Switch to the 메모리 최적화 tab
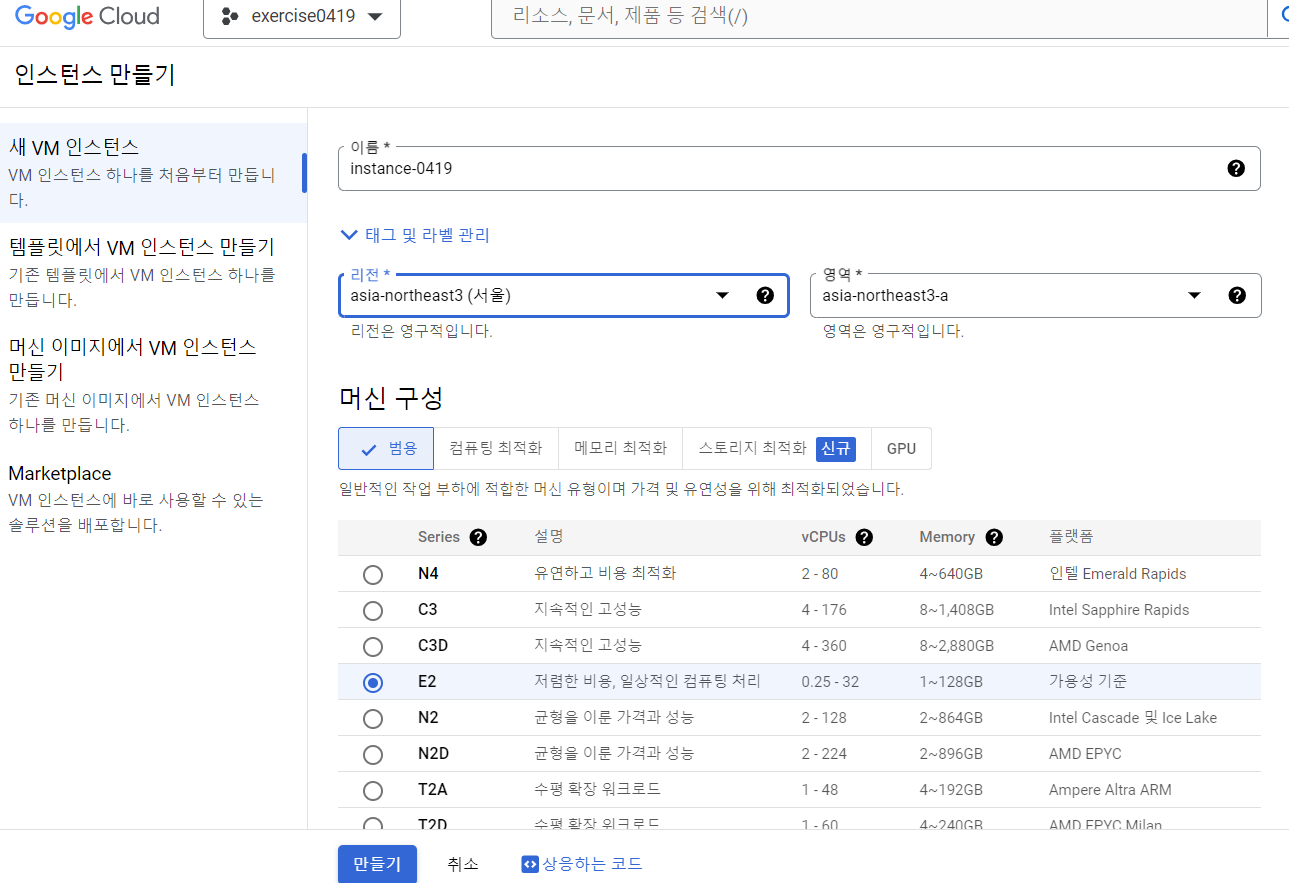 point(620,448)
